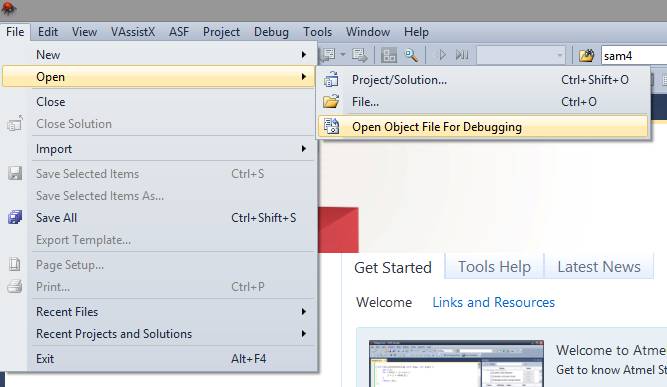Click the floppy disk Save Selected Items icon
667x387 pixels.
(15, 173)
